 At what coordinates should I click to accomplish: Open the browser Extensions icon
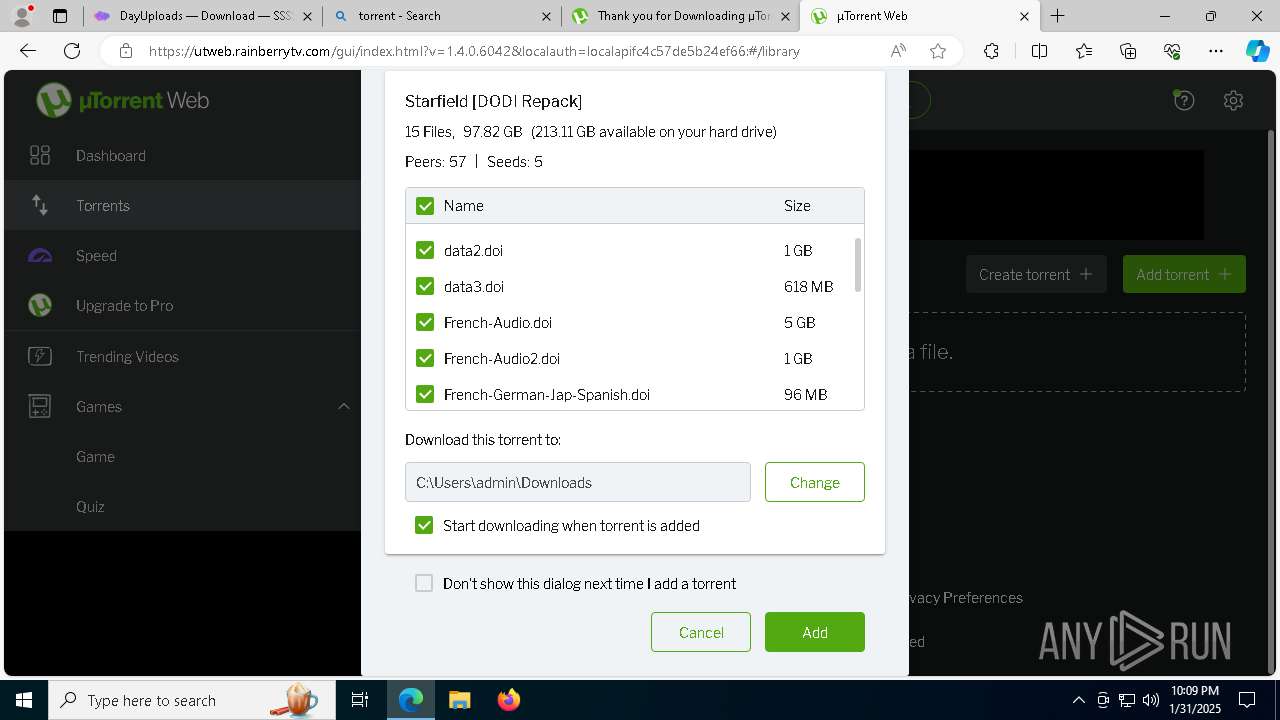coord(991,51)
